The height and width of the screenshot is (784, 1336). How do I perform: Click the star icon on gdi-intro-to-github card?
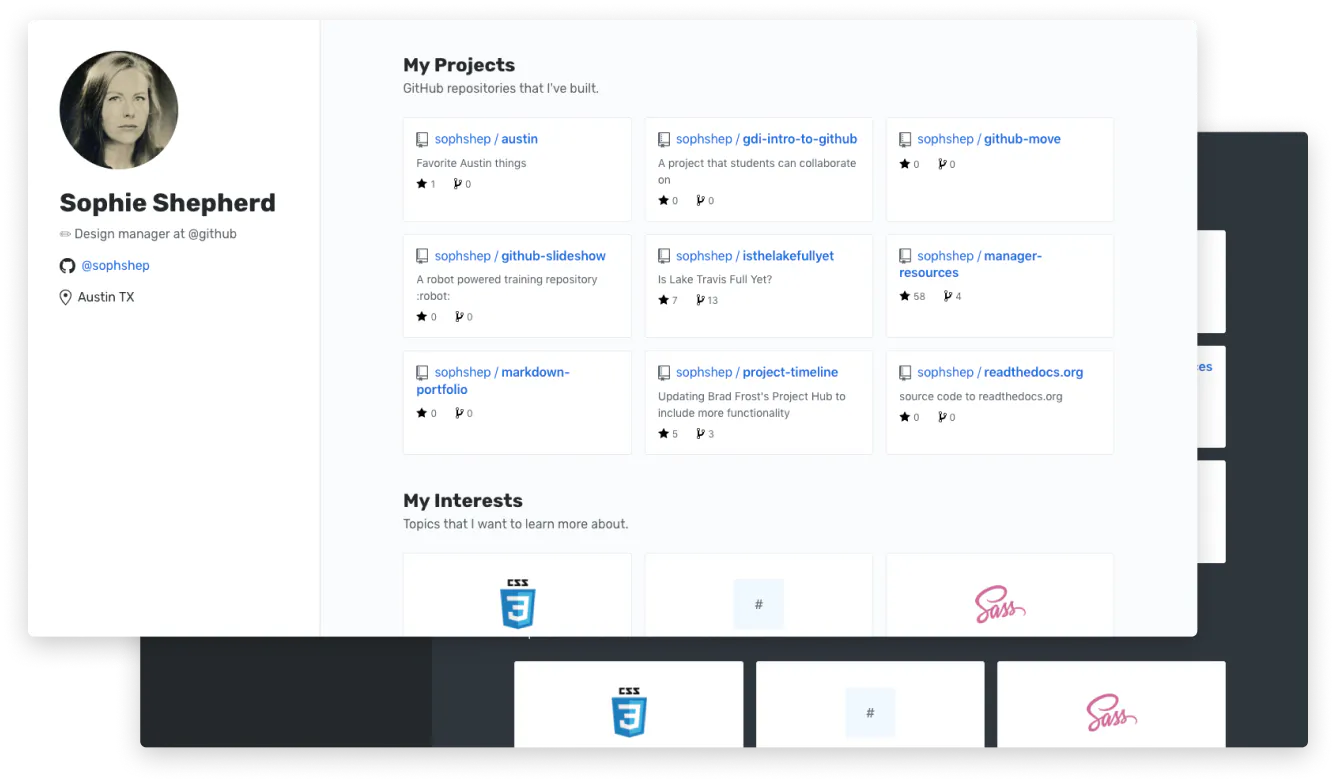coord(663,200)
